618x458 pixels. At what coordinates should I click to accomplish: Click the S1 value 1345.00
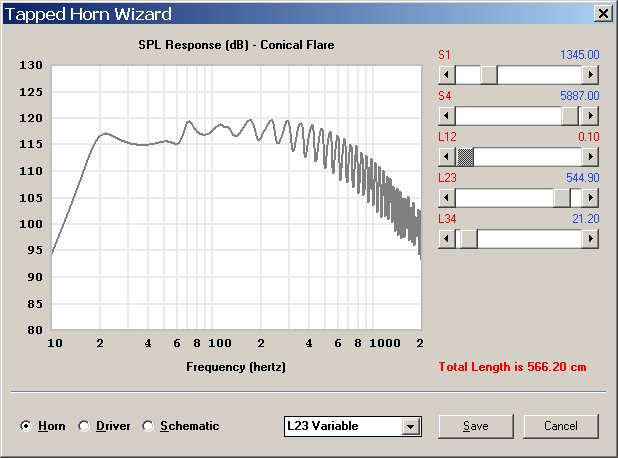tap(580, 55)
